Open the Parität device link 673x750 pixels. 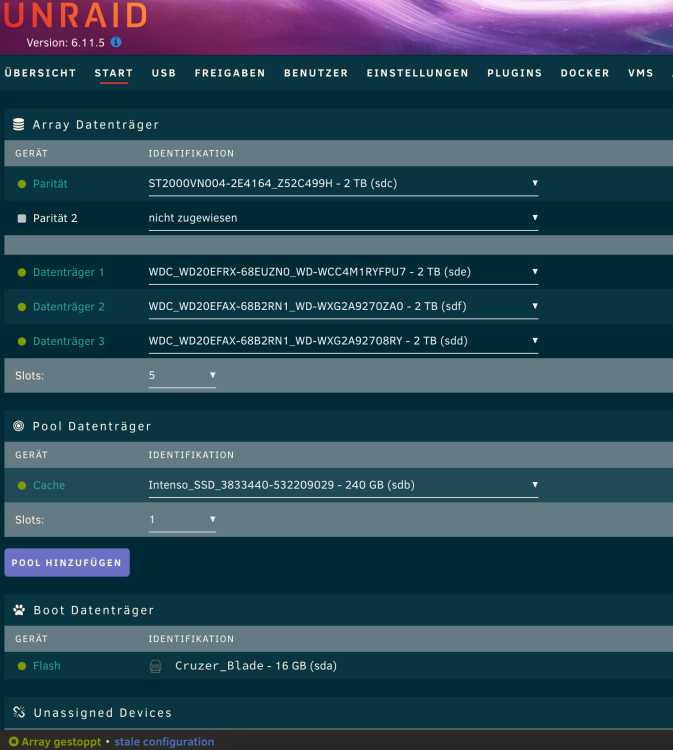50,184
